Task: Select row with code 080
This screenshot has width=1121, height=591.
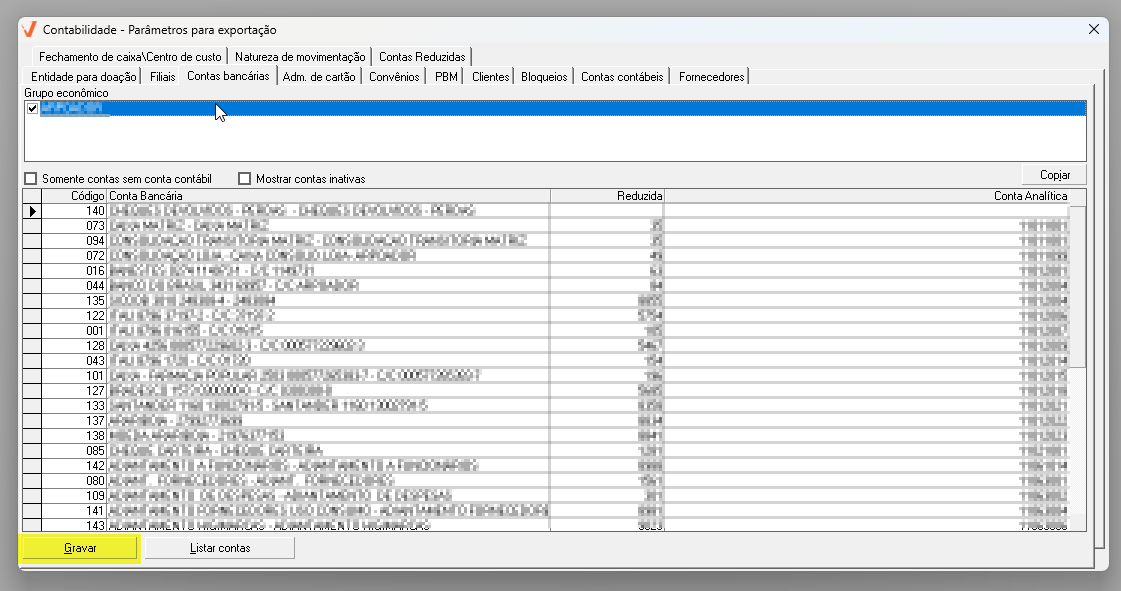Action: 546,481
